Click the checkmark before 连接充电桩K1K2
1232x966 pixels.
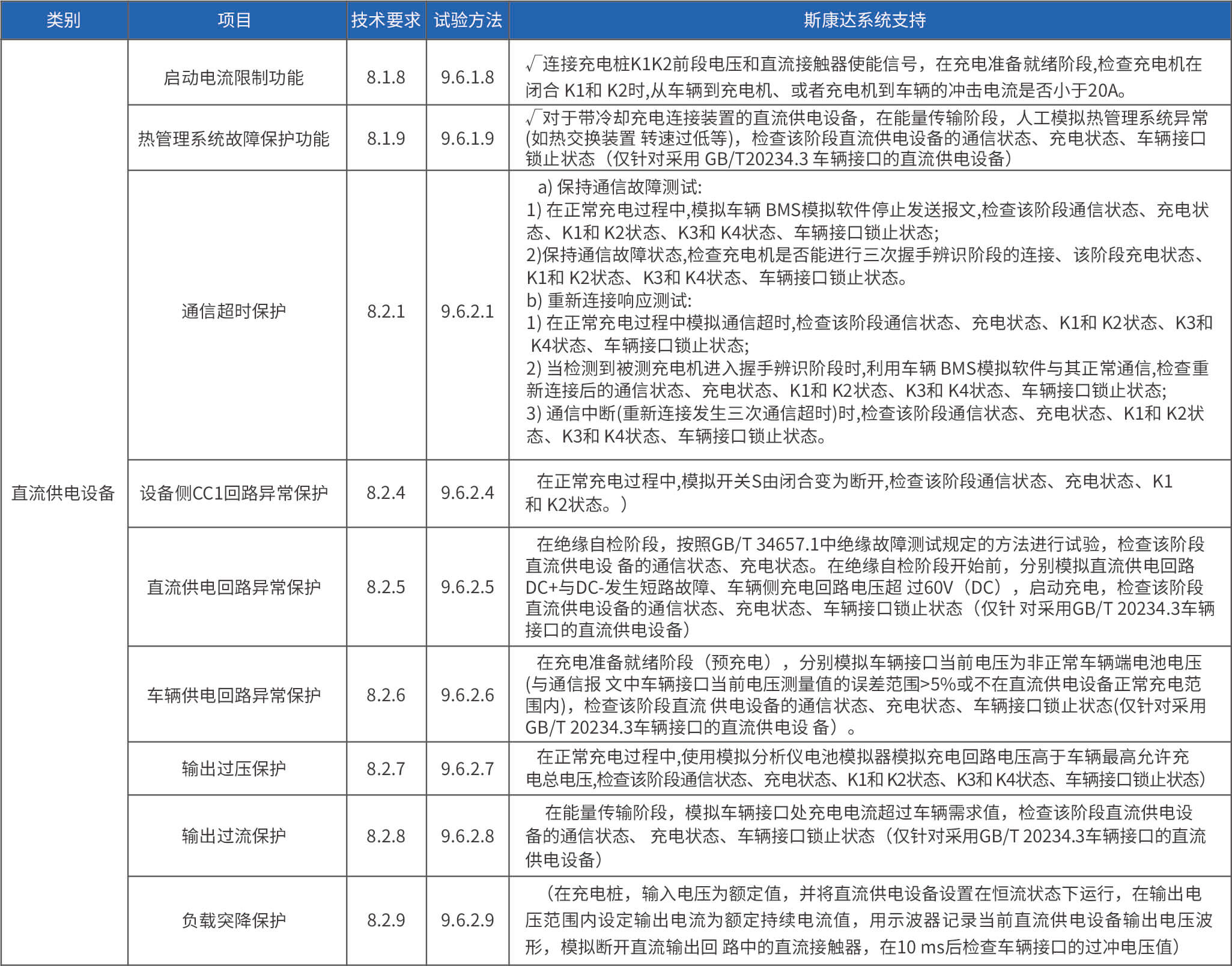(532, 63)
